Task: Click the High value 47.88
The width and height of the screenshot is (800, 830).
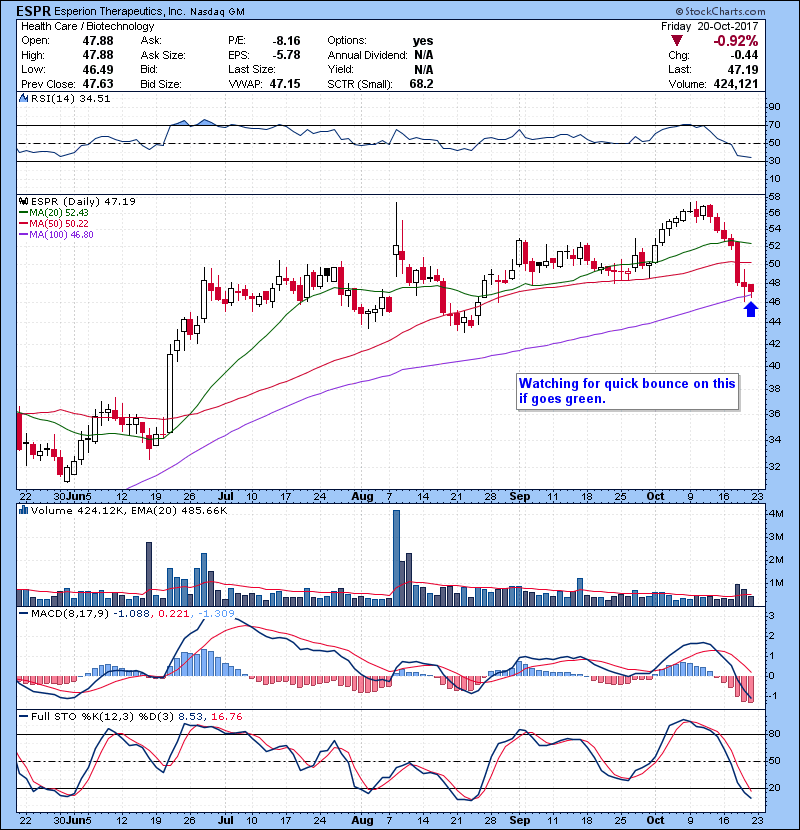Action: tap(98, 55)
